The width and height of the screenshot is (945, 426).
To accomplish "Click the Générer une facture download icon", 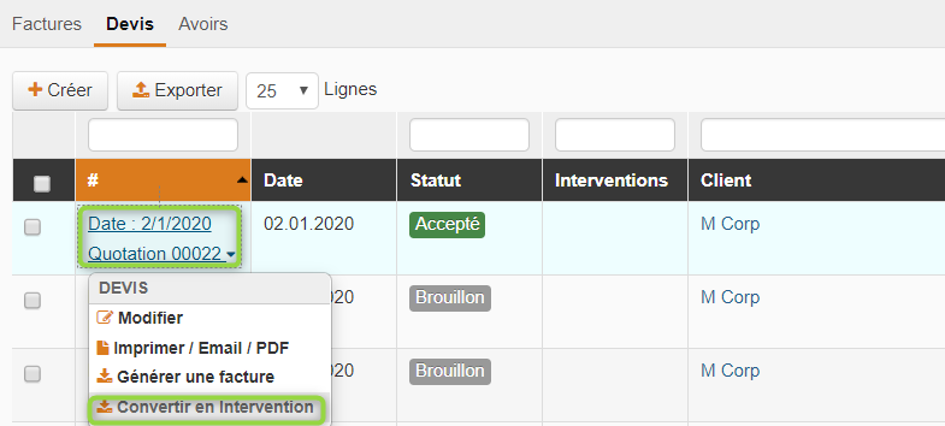I will (104, 377).
